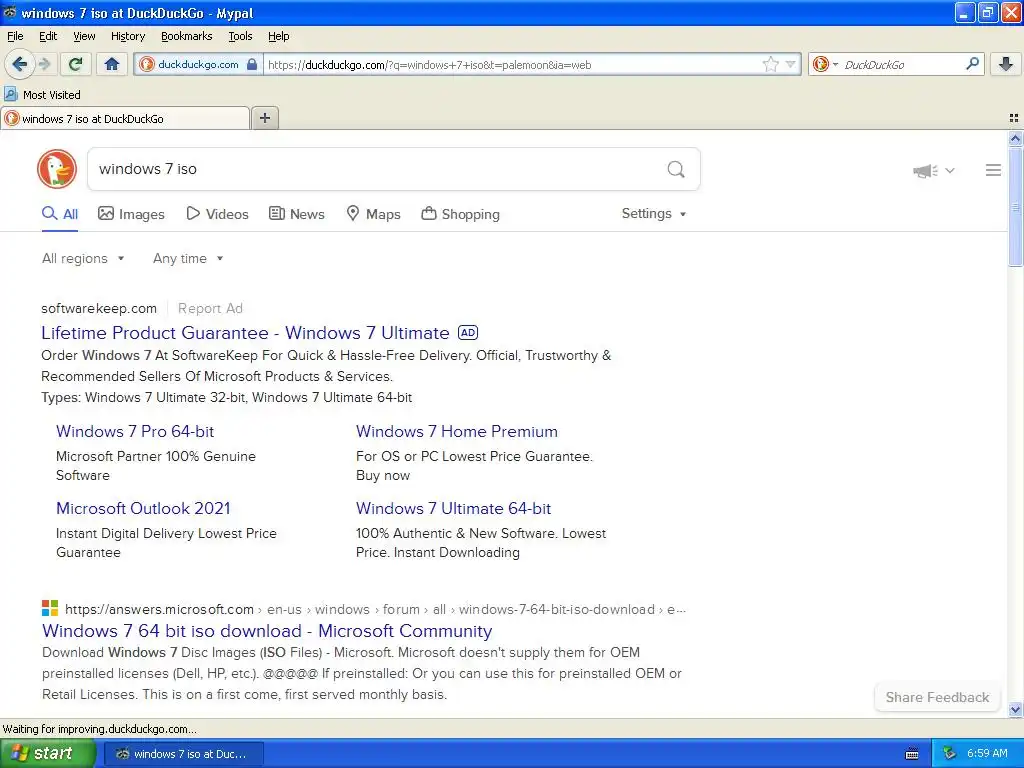Viewport: 1024px width, 768px height.
Task: Open 'Lifetime Product Guarantee - Windows 7 Ultimate' ad
Action: (x=246, y=333)
